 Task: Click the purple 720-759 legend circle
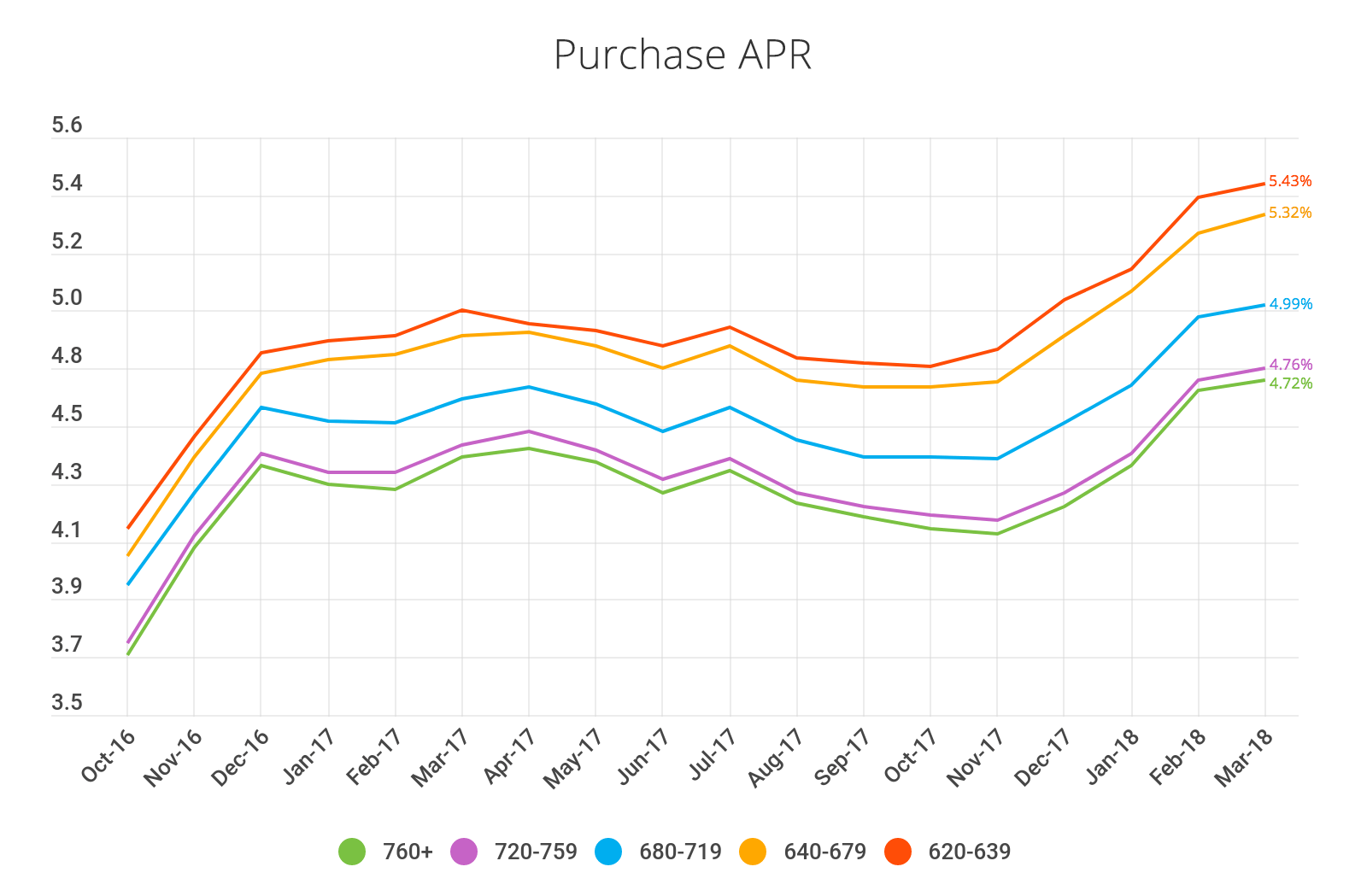click(463, 852)
